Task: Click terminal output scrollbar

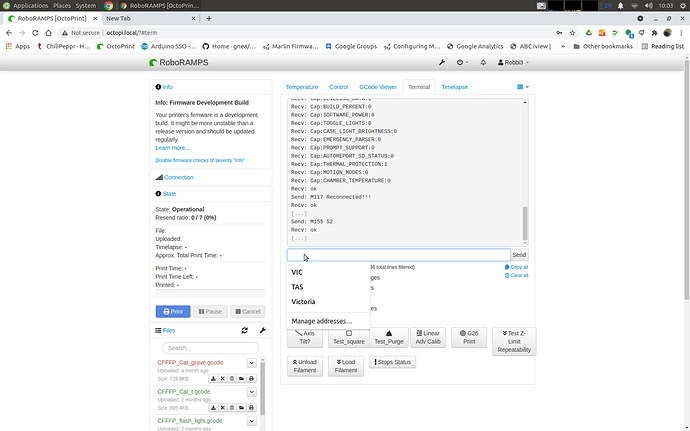Action: 525,223
